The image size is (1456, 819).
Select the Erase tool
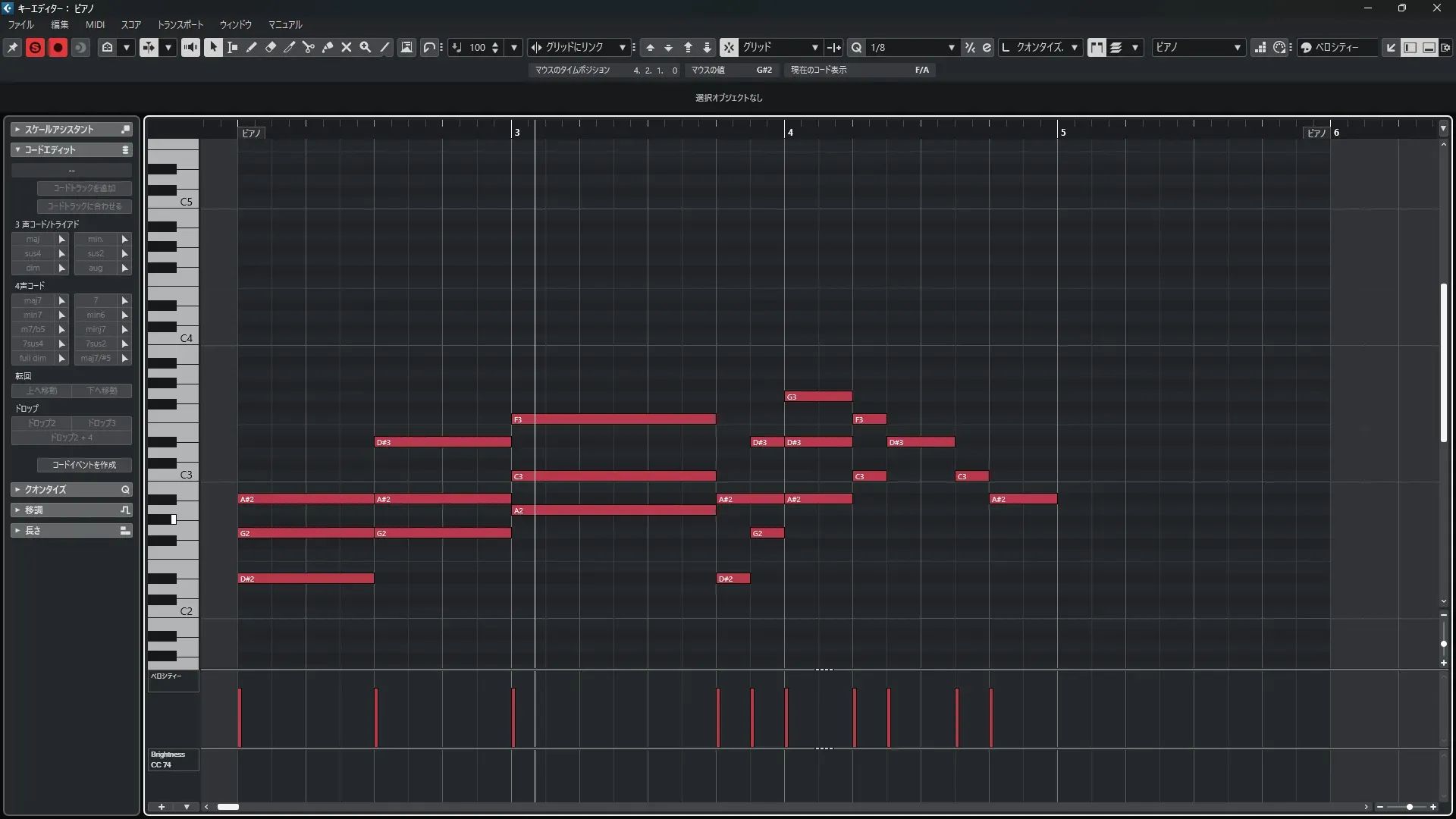coord(271,47)
